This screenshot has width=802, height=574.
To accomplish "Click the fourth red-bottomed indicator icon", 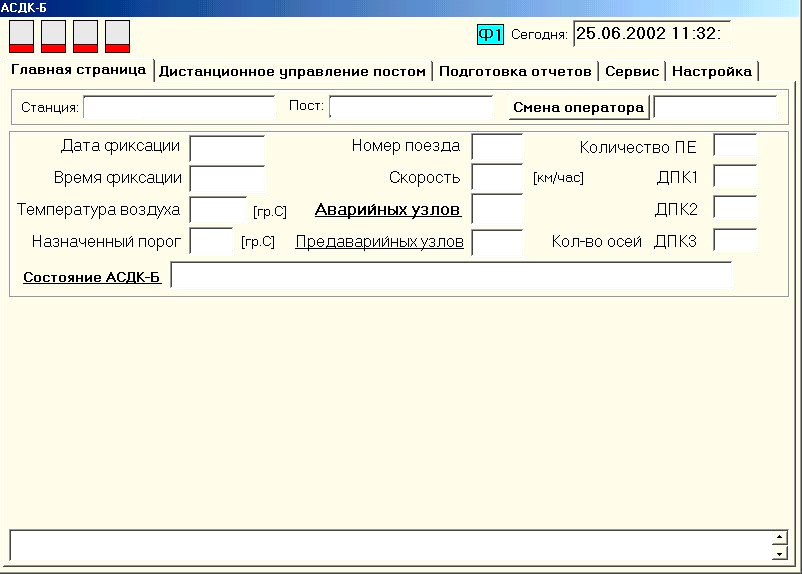I will [118, 36].
